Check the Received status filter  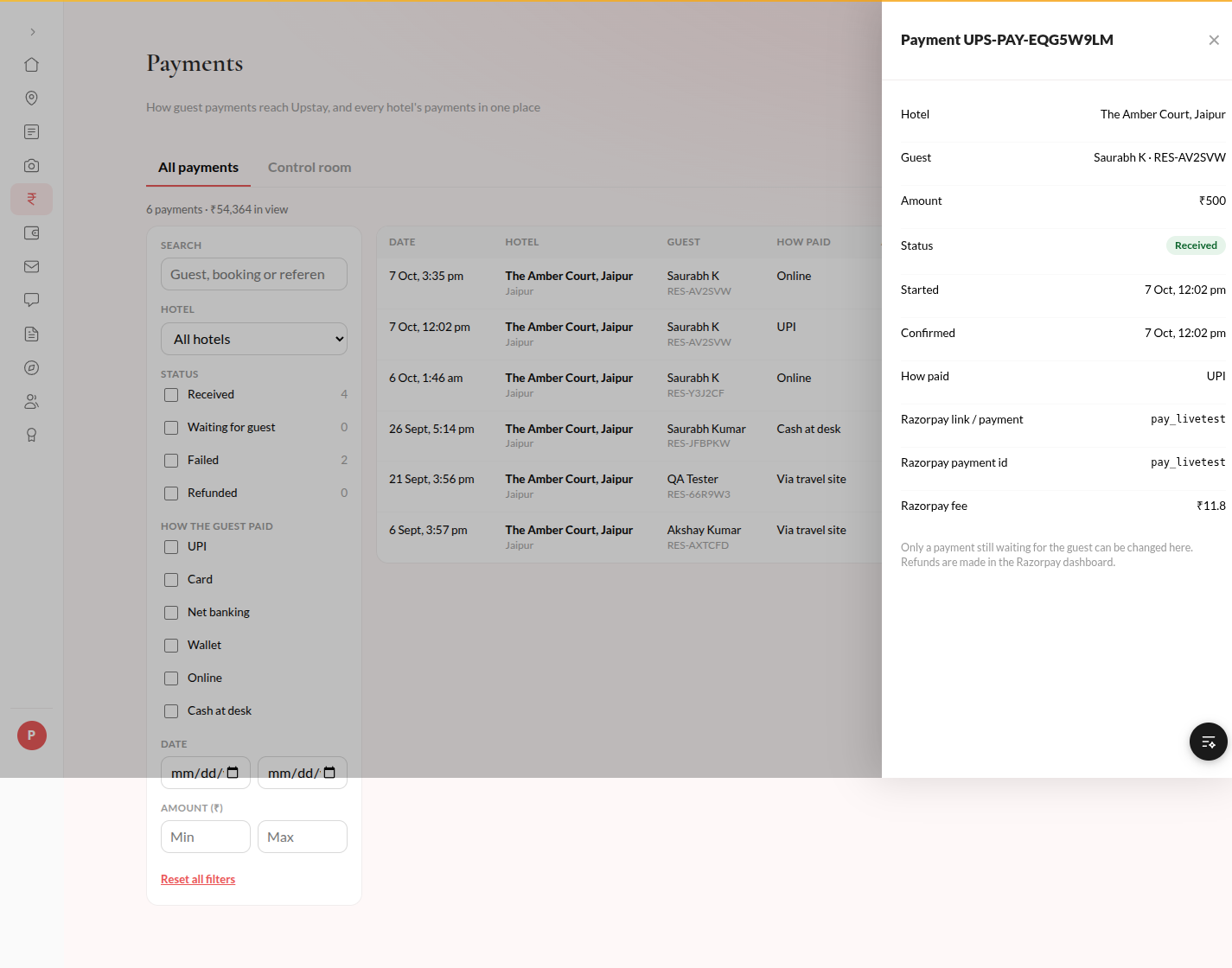pyautogui.click(x=171, y=395)
